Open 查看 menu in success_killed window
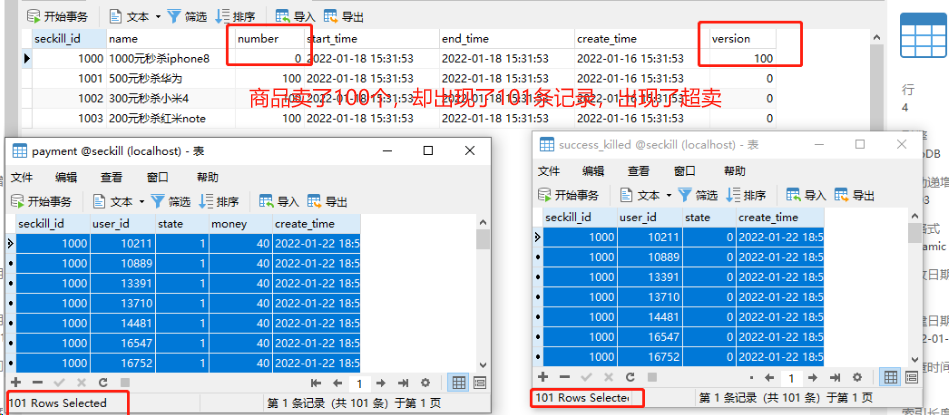Screen dimensions: 949x415 [x=638, y=171]
